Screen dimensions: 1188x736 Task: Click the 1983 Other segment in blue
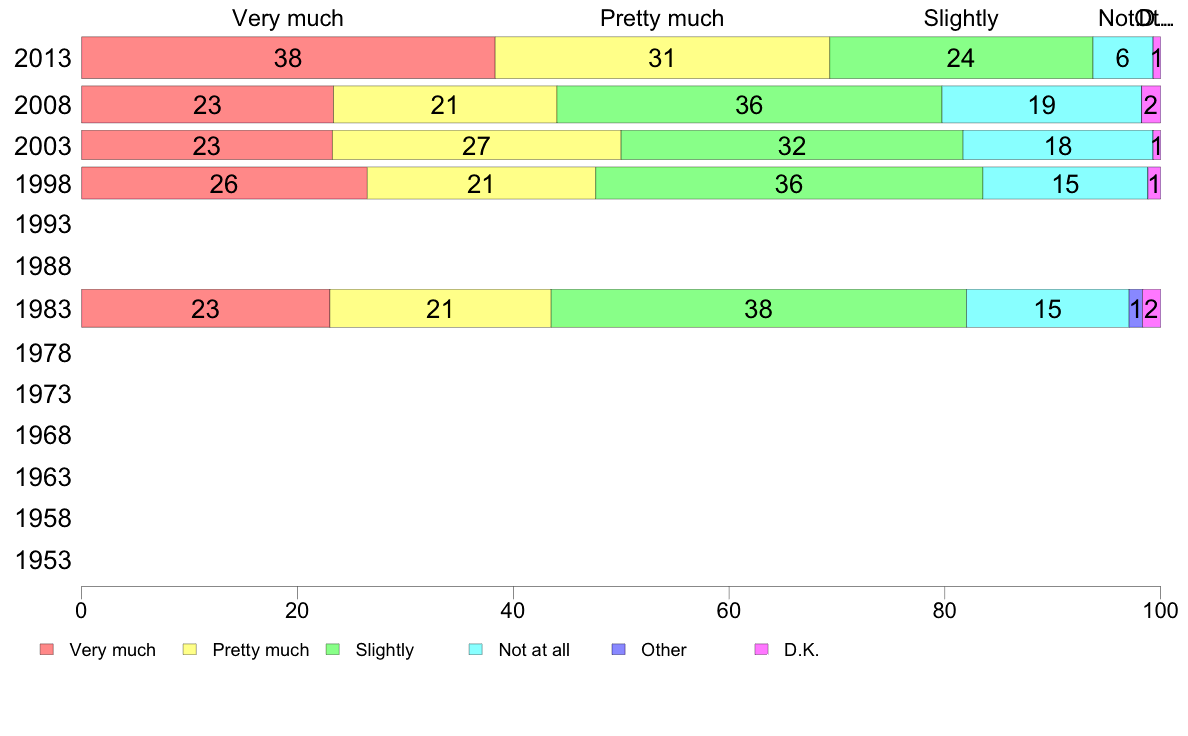coord(1136,308)
